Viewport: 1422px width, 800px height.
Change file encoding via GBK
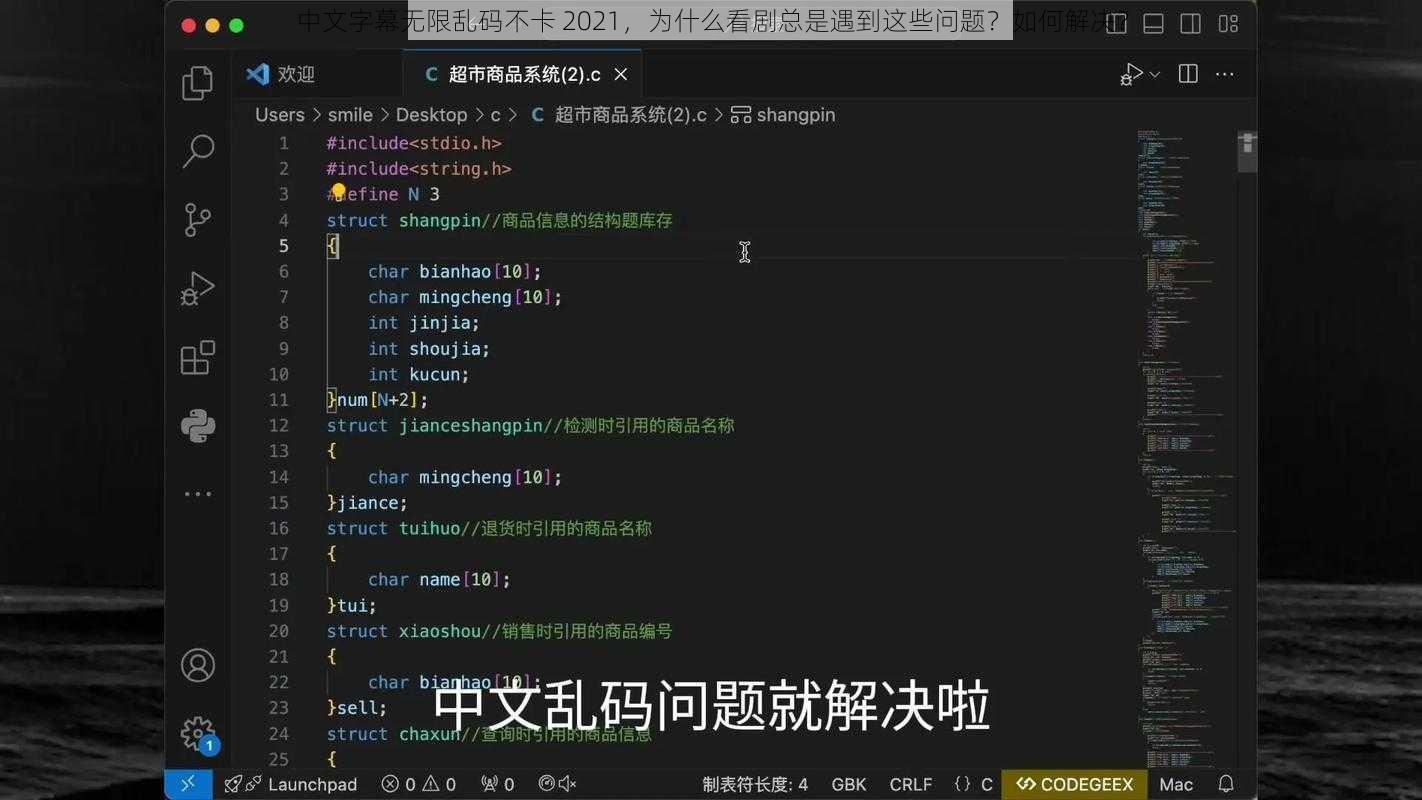pos(849,784)
